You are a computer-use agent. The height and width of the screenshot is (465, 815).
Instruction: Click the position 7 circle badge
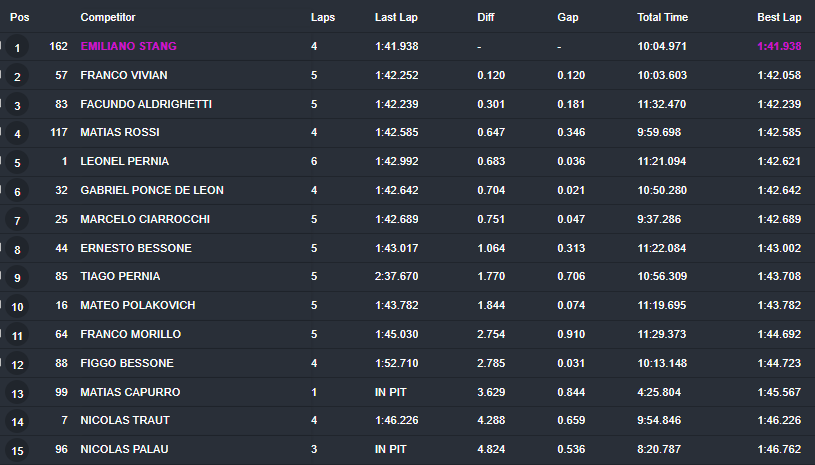pos(17,220)
